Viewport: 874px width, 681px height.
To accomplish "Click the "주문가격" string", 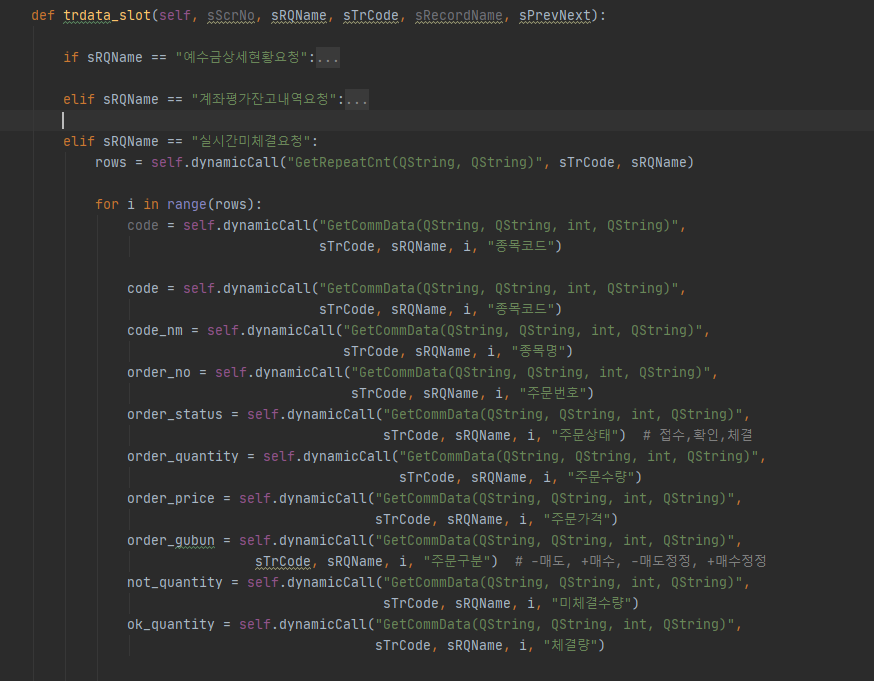I will 577,519.
